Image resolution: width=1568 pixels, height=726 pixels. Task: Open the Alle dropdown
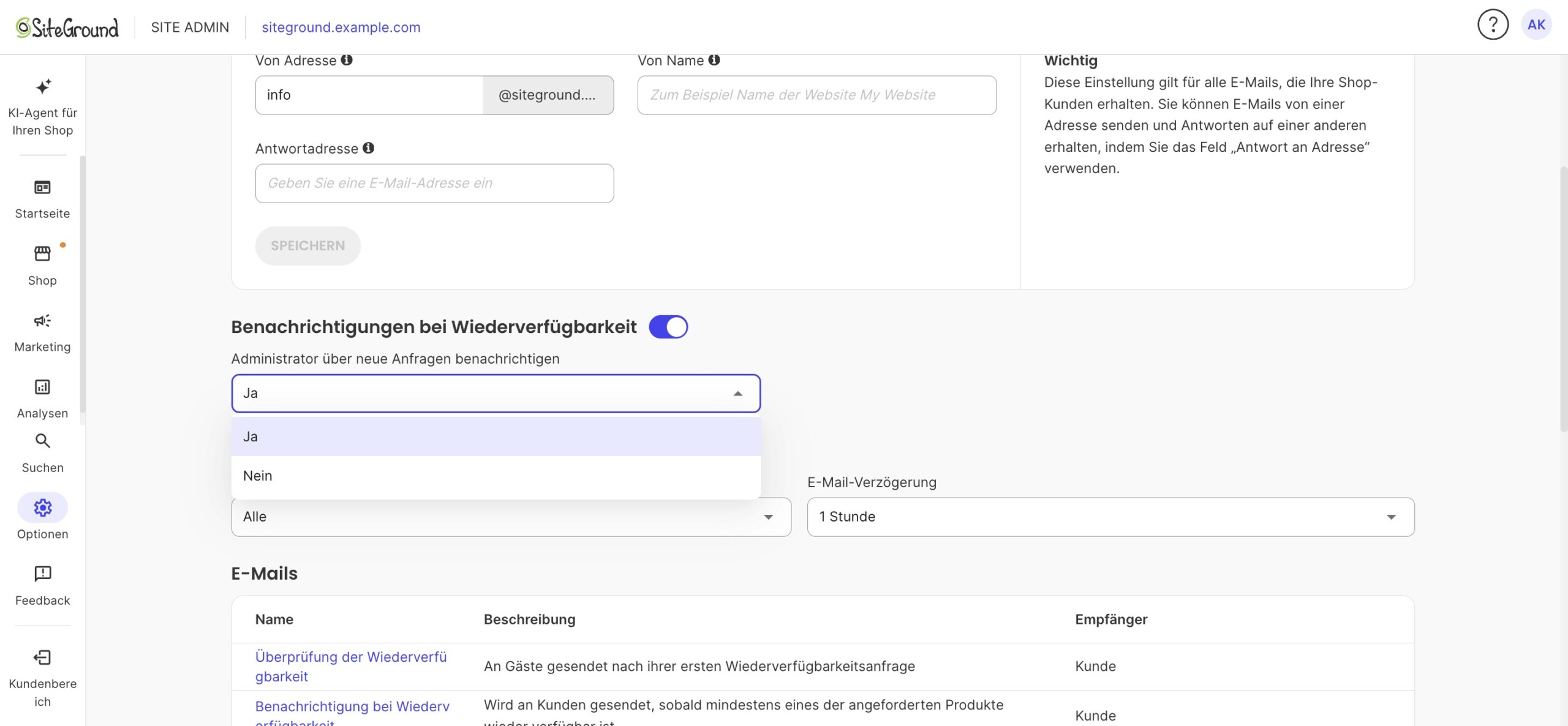(511, 517)
